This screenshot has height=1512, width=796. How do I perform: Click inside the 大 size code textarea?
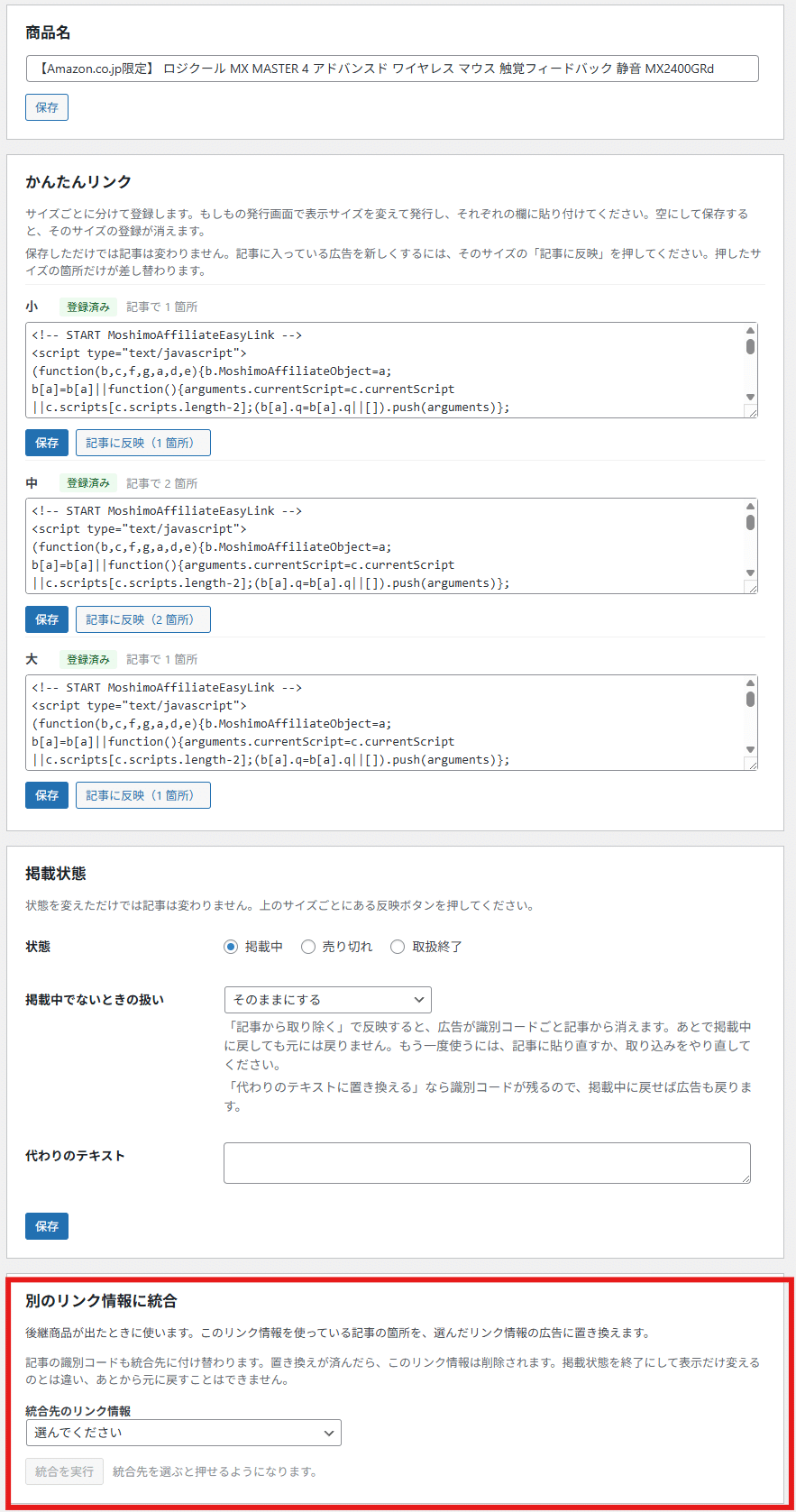point(386,723)
